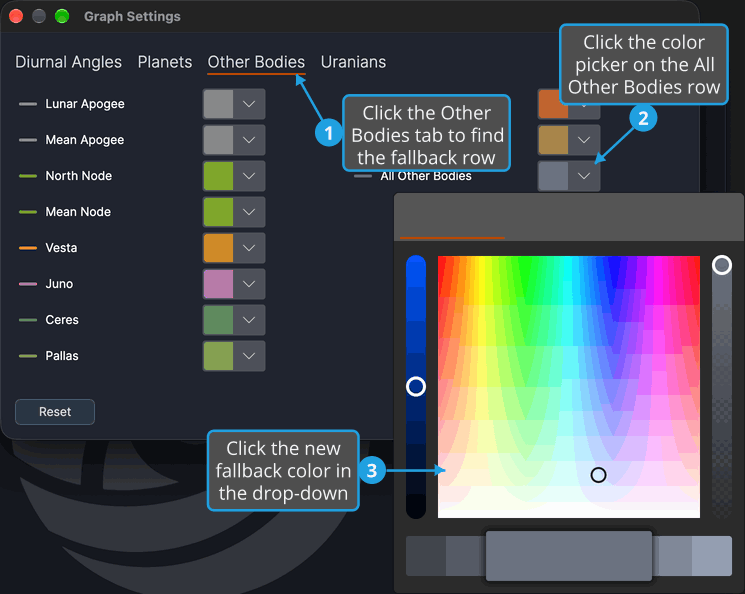The image size is (745, 594).
Task: Click the opacity slider handle at top
Action: 722,265
